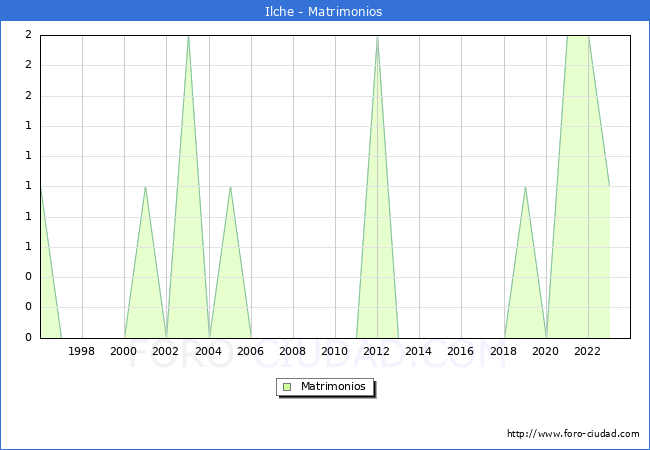Click the 2001 data peak
650x450 pixels.
coord(146,187)
